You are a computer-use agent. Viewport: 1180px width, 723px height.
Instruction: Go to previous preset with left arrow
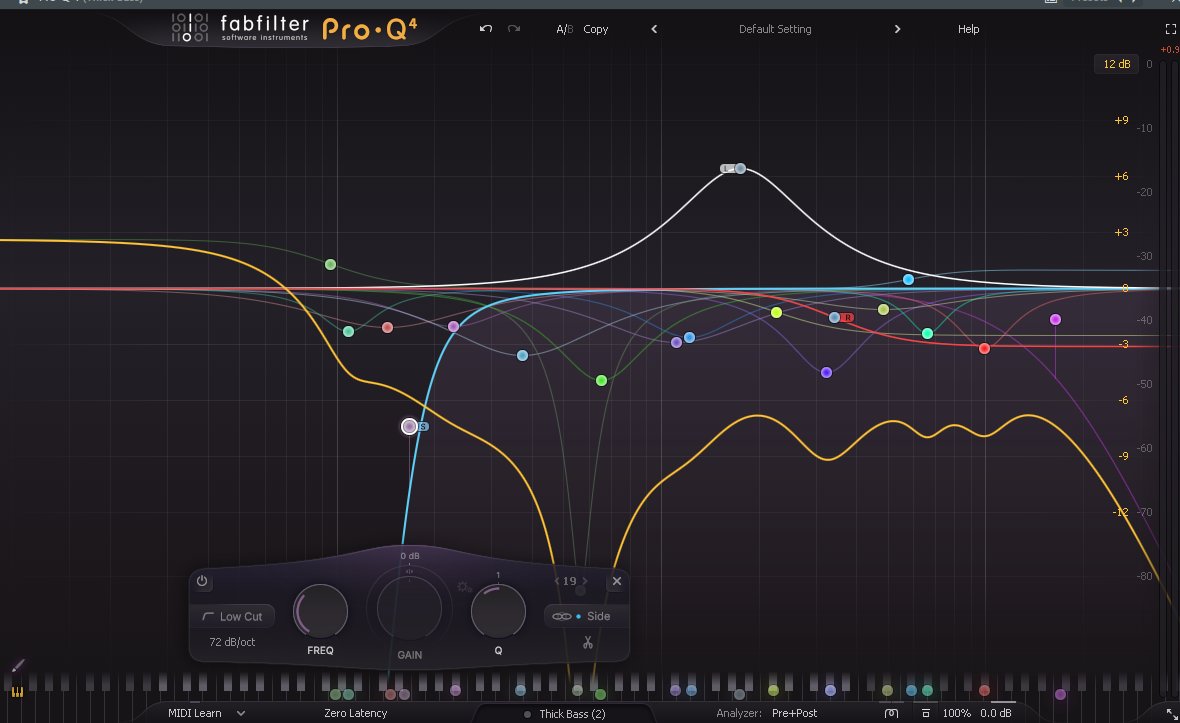click(654, 29)
